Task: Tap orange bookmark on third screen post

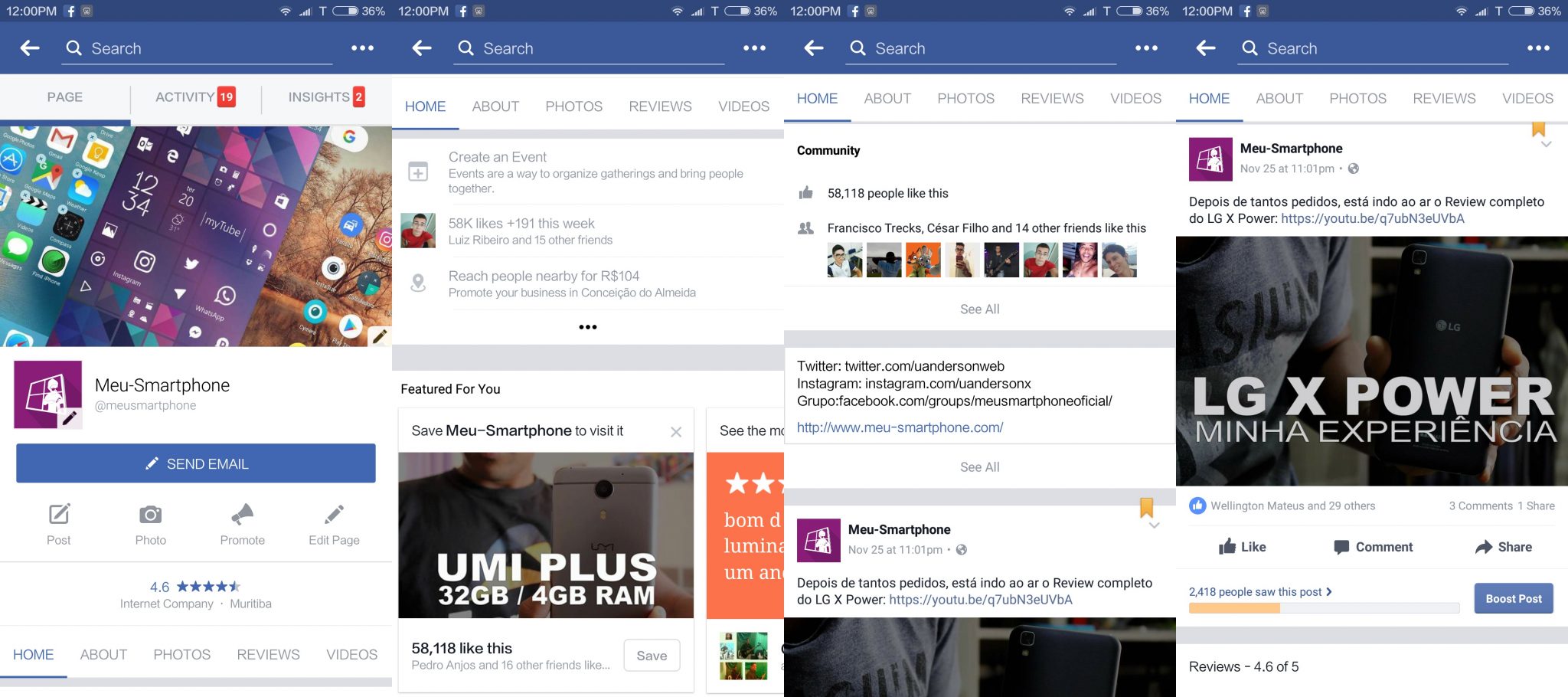Action: (1146, 507)
